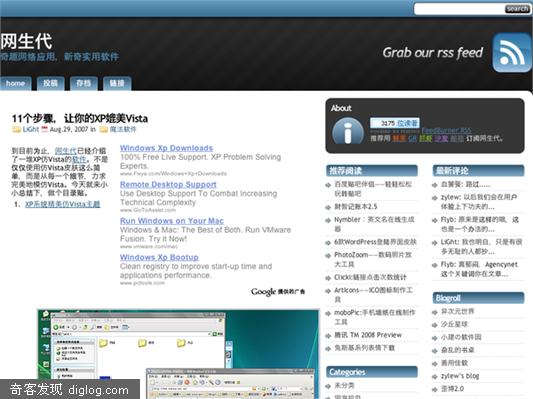Viewport: 533px width, 399px height.
Task: Open the ArtIcons ICO图标制作工具 link
Action: click(374, 295)
